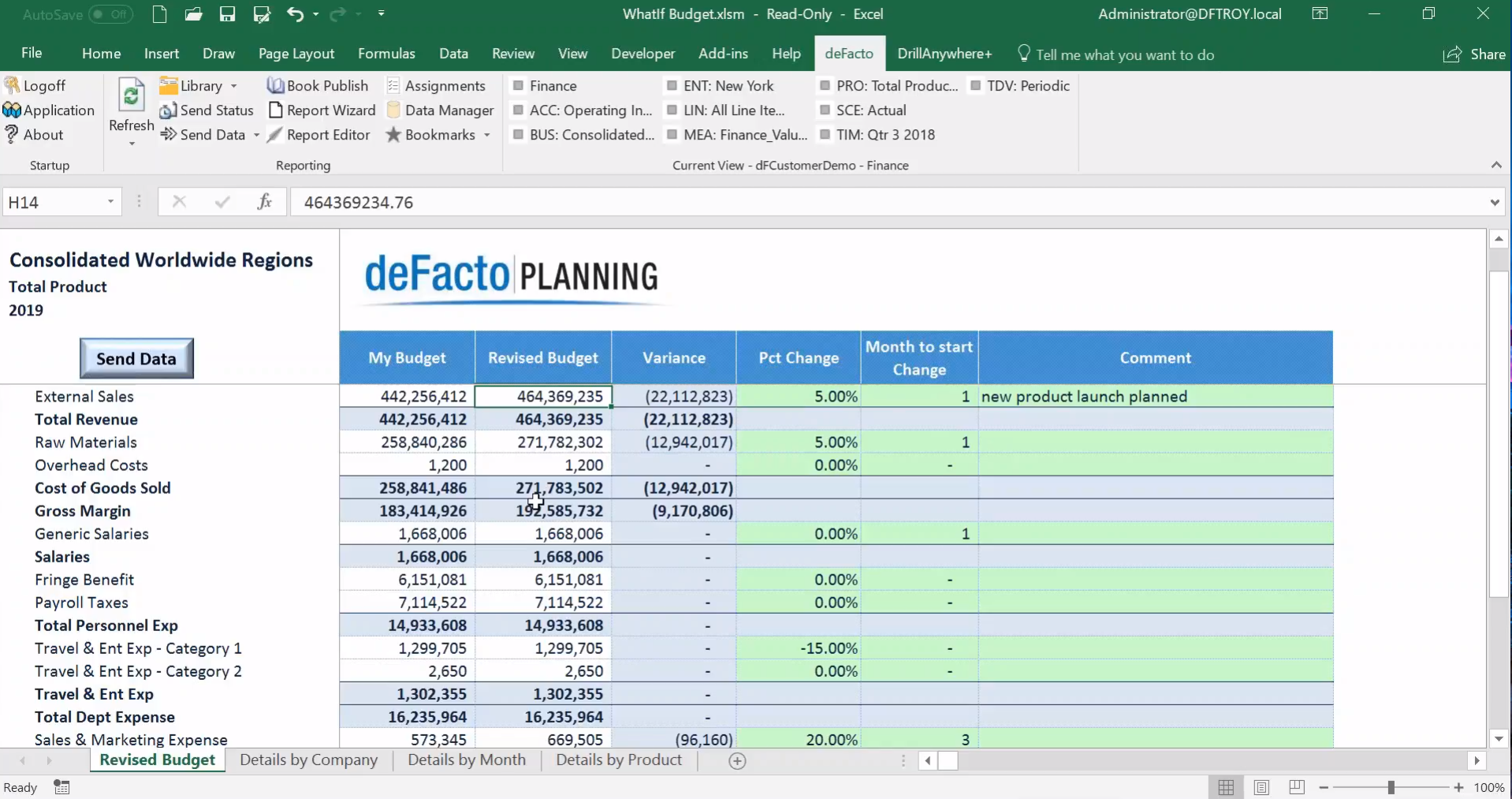Open the Assignments icon
This screenshot has width=1512, height=799.
[393, 85]
